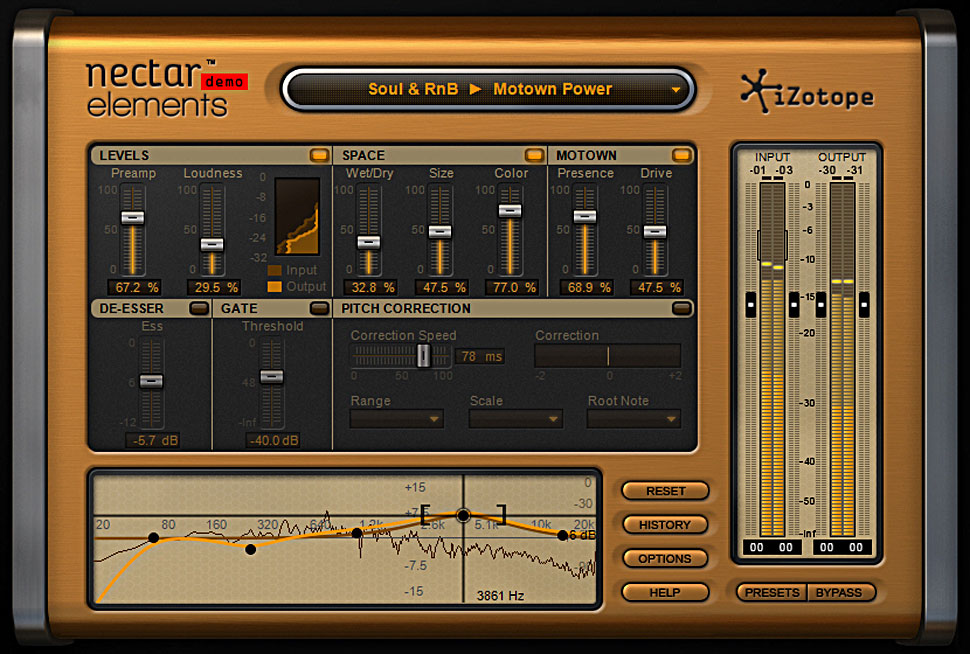Enable the DE-ESSER module
Viewport: 970px width, 654px height.
pyautogui.click(x=199, y=308)
